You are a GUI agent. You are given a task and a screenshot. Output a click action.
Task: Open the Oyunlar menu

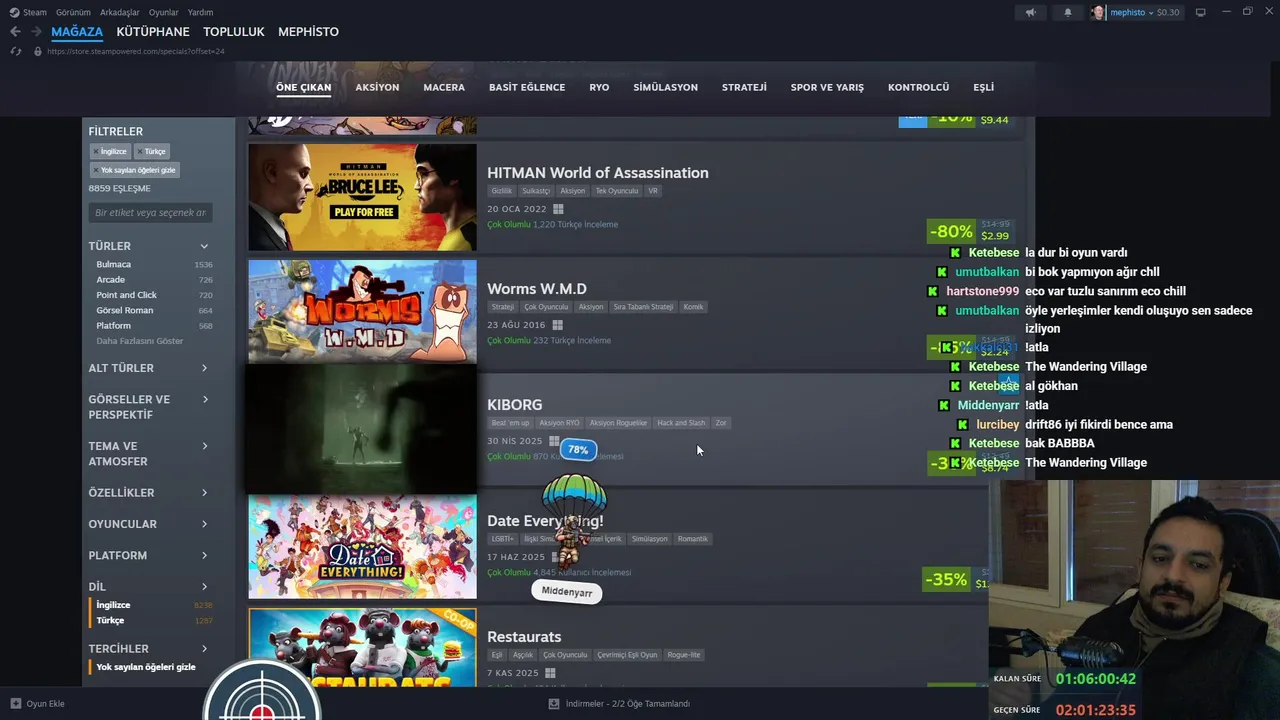point(164,12)
